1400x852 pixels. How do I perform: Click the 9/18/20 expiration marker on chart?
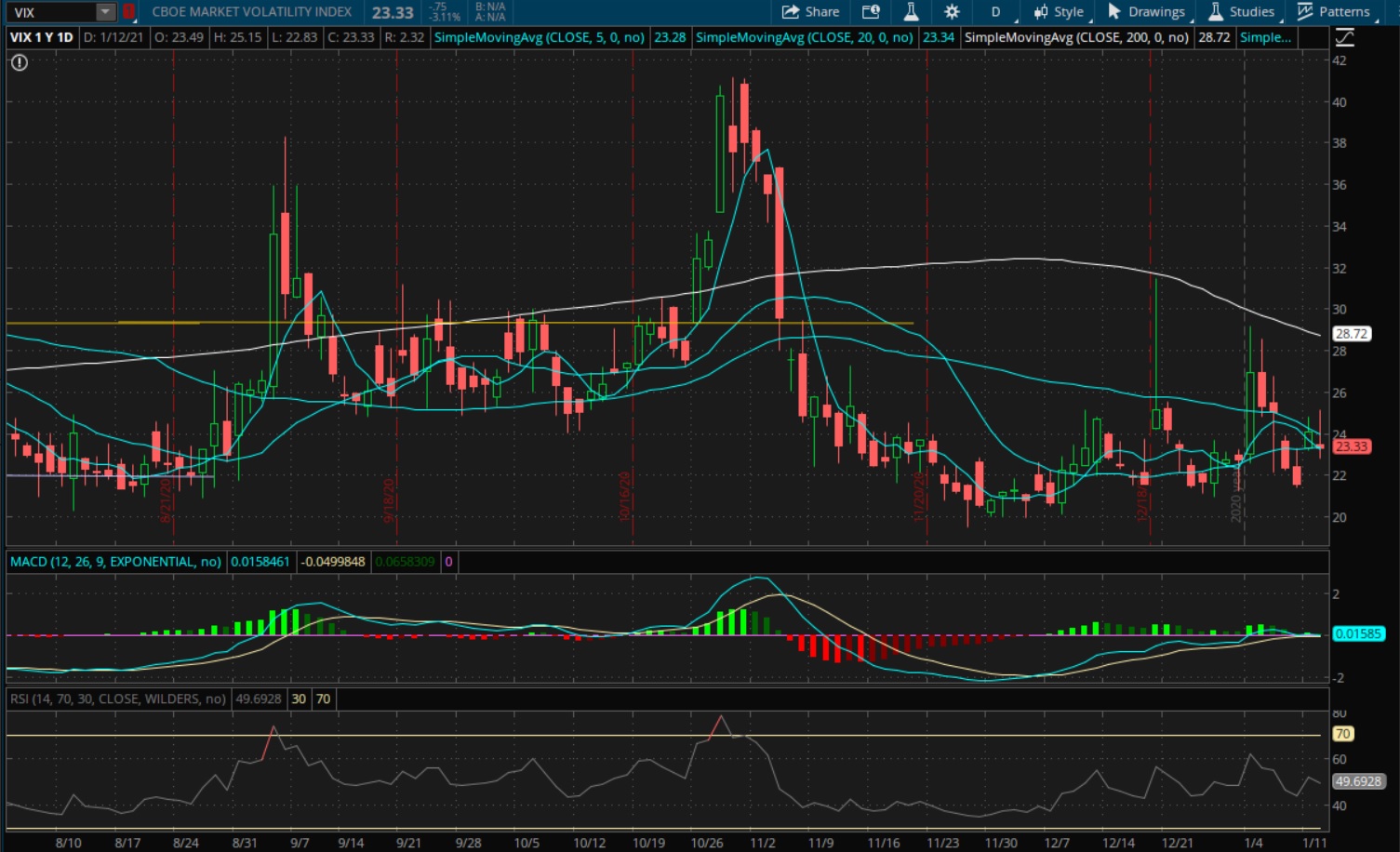[x=391, y=500]
